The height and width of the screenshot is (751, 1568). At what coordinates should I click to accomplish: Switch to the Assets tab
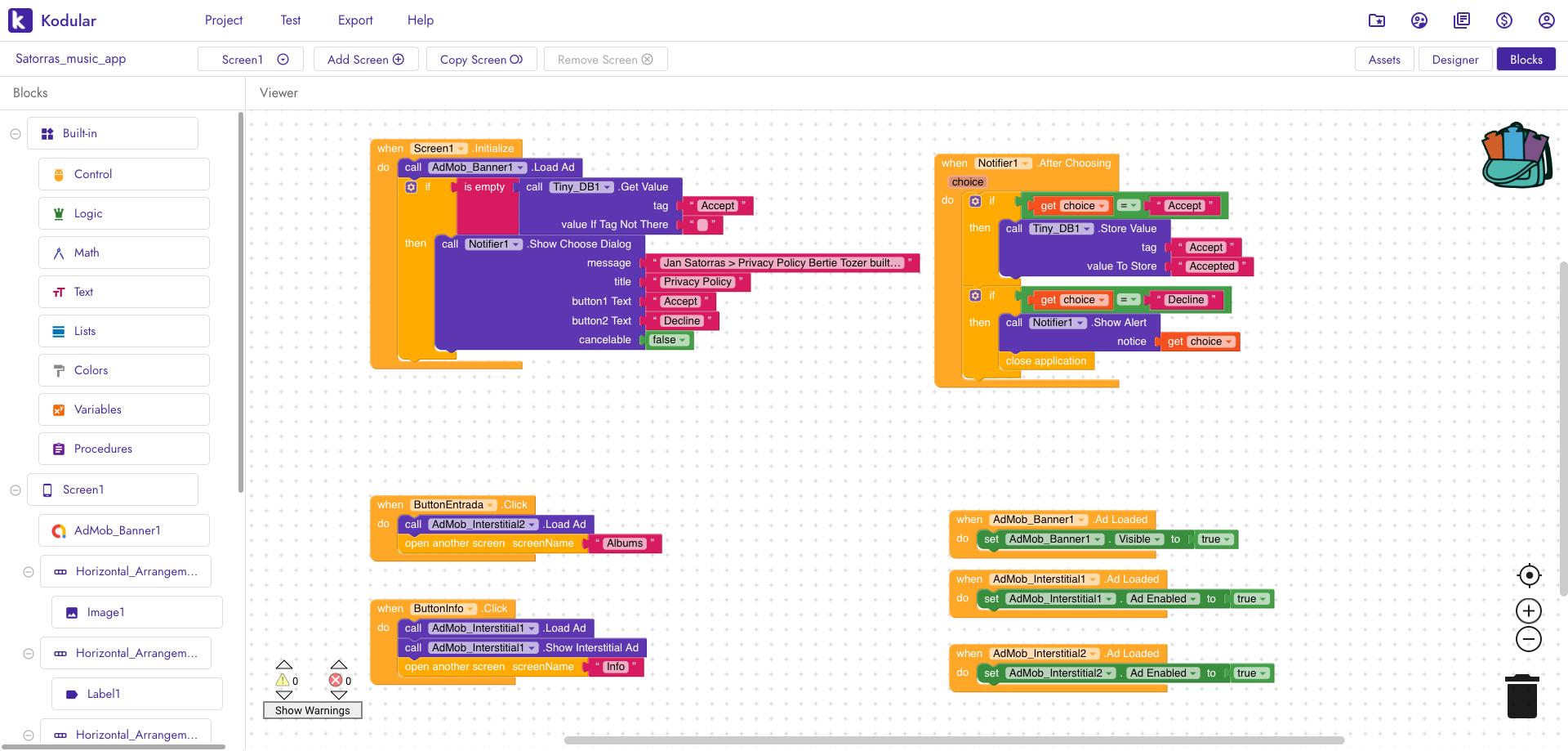pyautogui.click(x=1384, y=59)
